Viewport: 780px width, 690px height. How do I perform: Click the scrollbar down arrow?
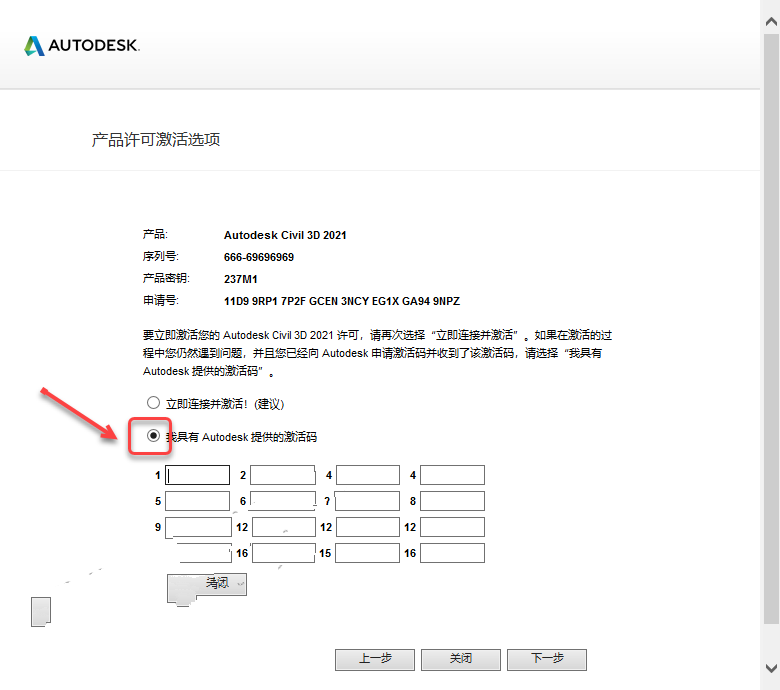click(771, 668)
